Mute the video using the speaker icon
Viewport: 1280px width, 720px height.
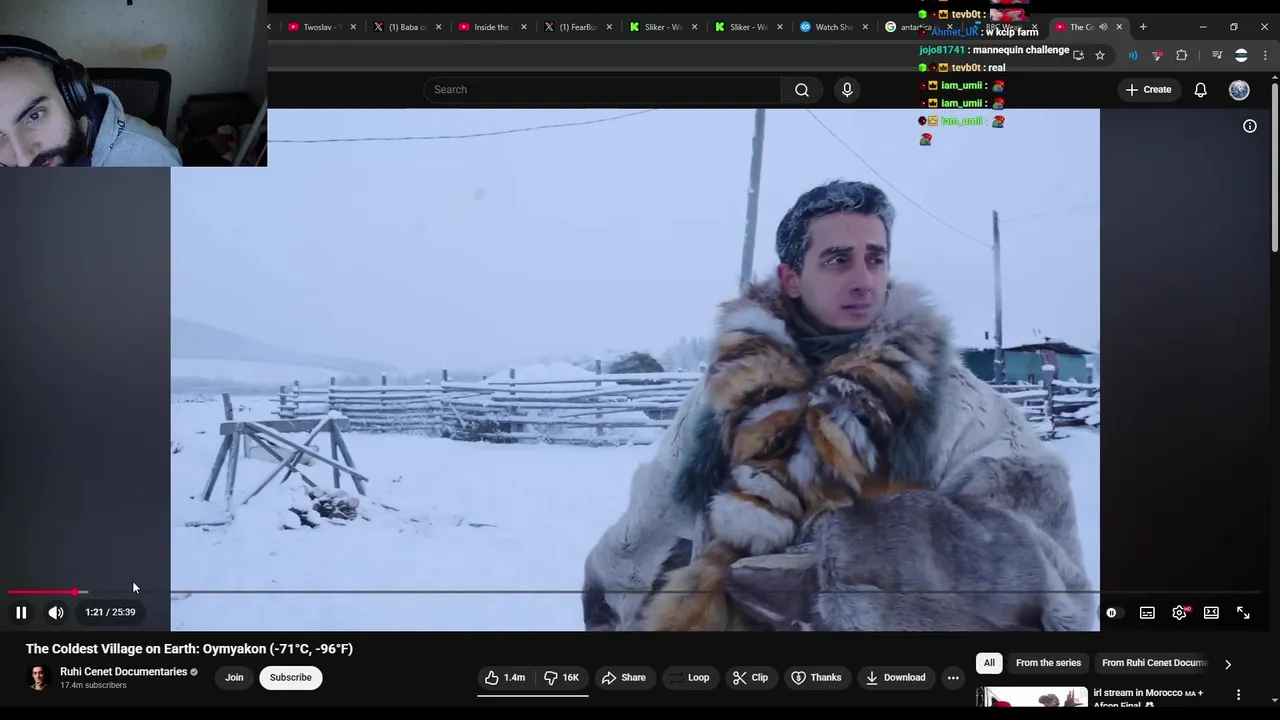(56, 612)
